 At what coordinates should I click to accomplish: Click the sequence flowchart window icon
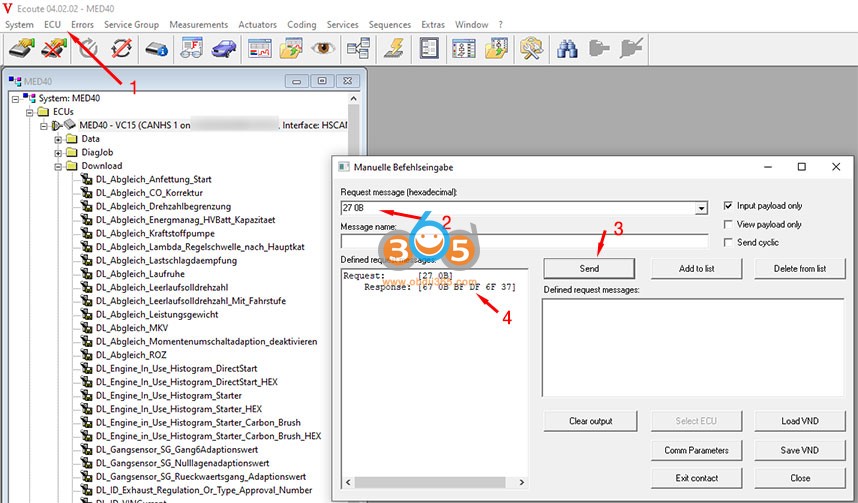(x=463, y=48)
